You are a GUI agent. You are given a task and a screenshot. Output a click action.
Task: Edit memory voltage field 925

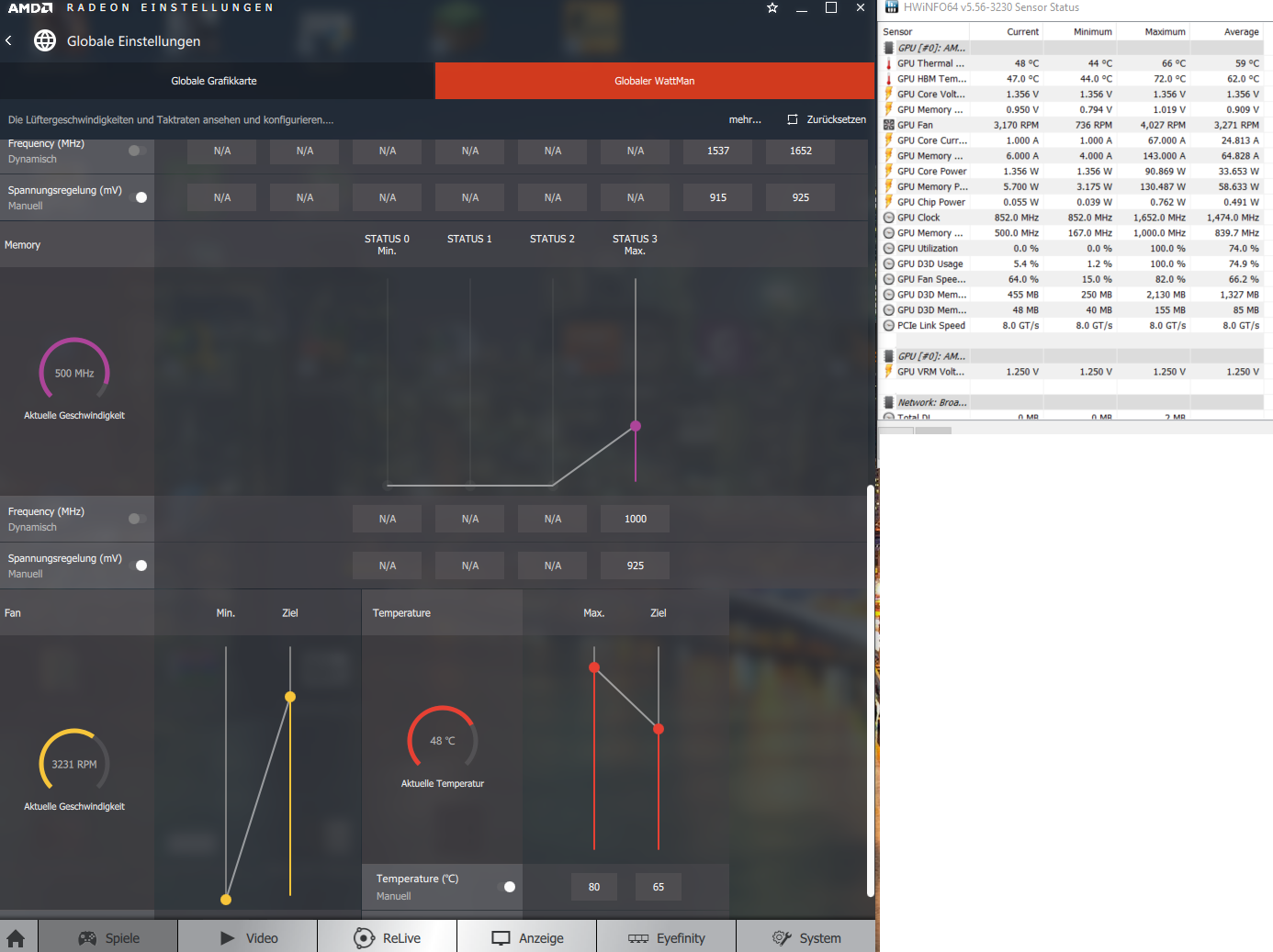[x=636, y=566]
